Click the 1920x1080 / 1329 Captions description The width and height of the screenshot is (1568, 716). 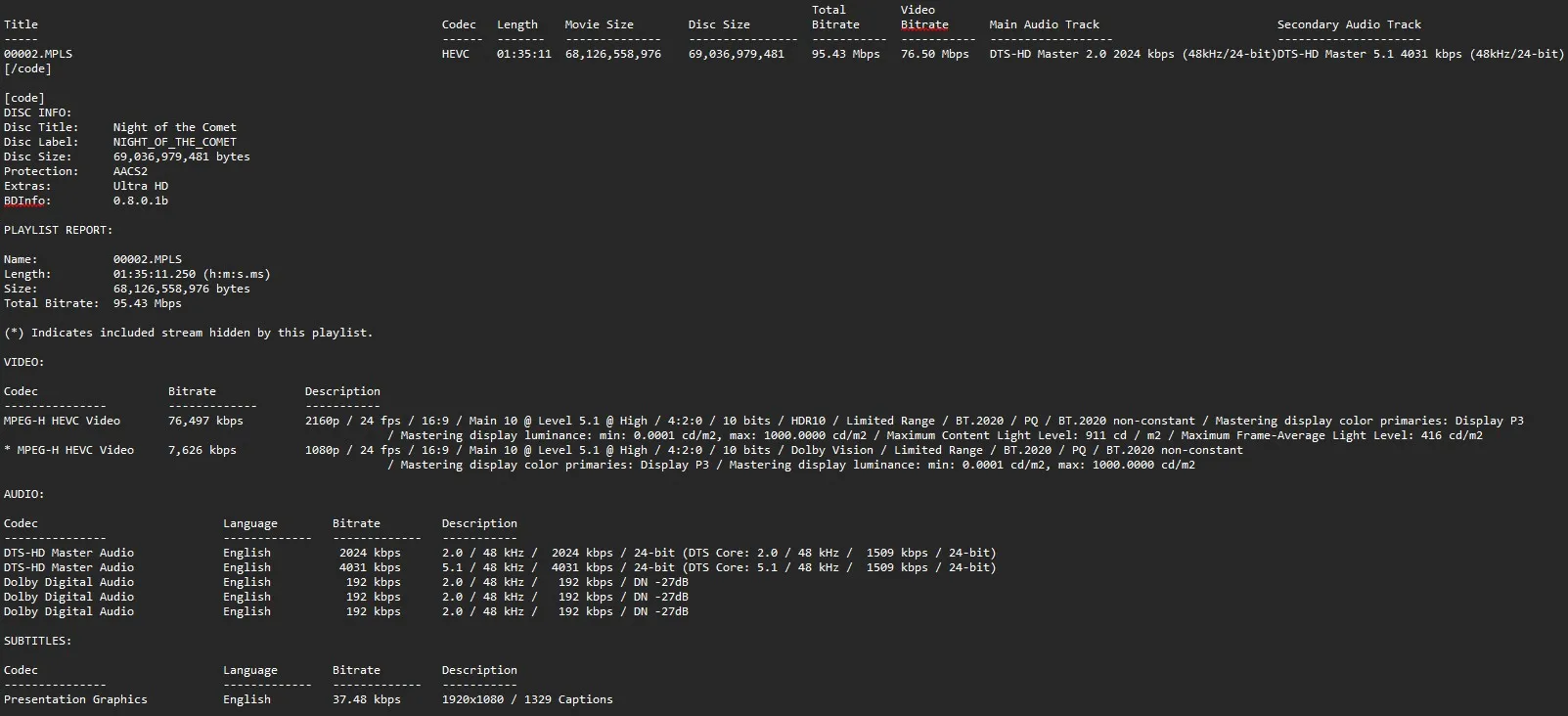527,699
